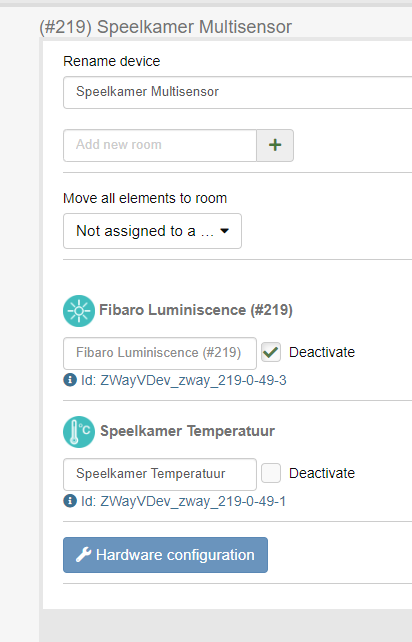Click the Fibaro Luminiscence sun icon

(79, 311)
